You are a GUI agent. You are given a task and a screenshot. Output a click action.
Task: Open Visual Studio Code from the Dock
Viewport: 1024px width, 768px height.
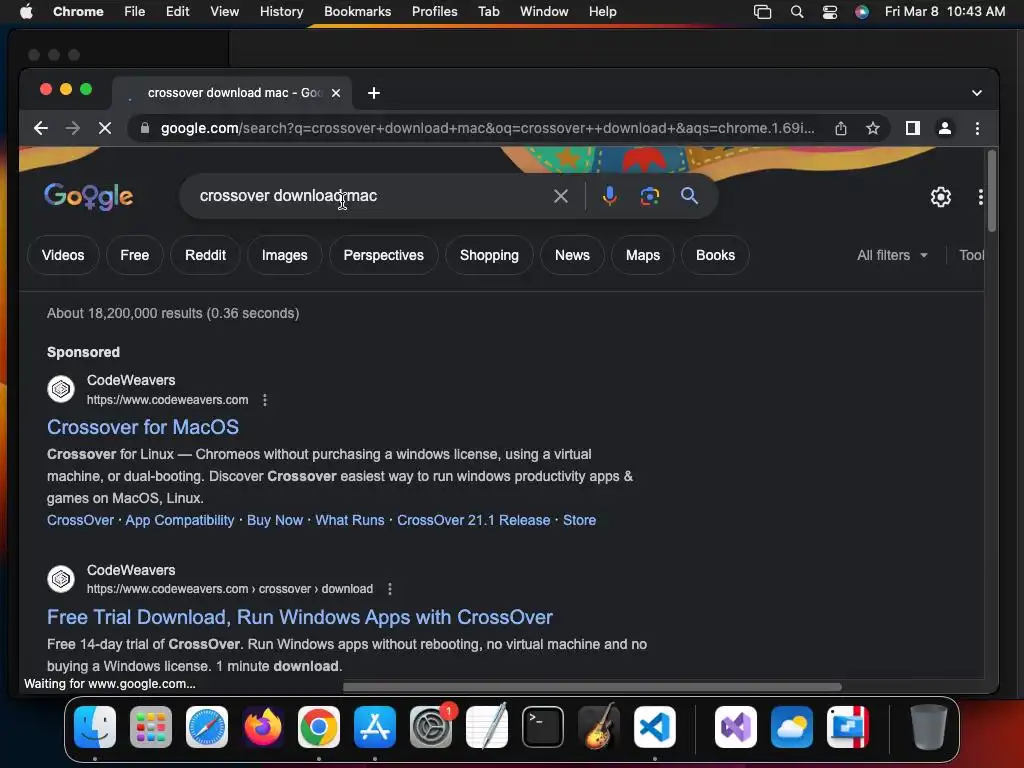pos(655,727)
